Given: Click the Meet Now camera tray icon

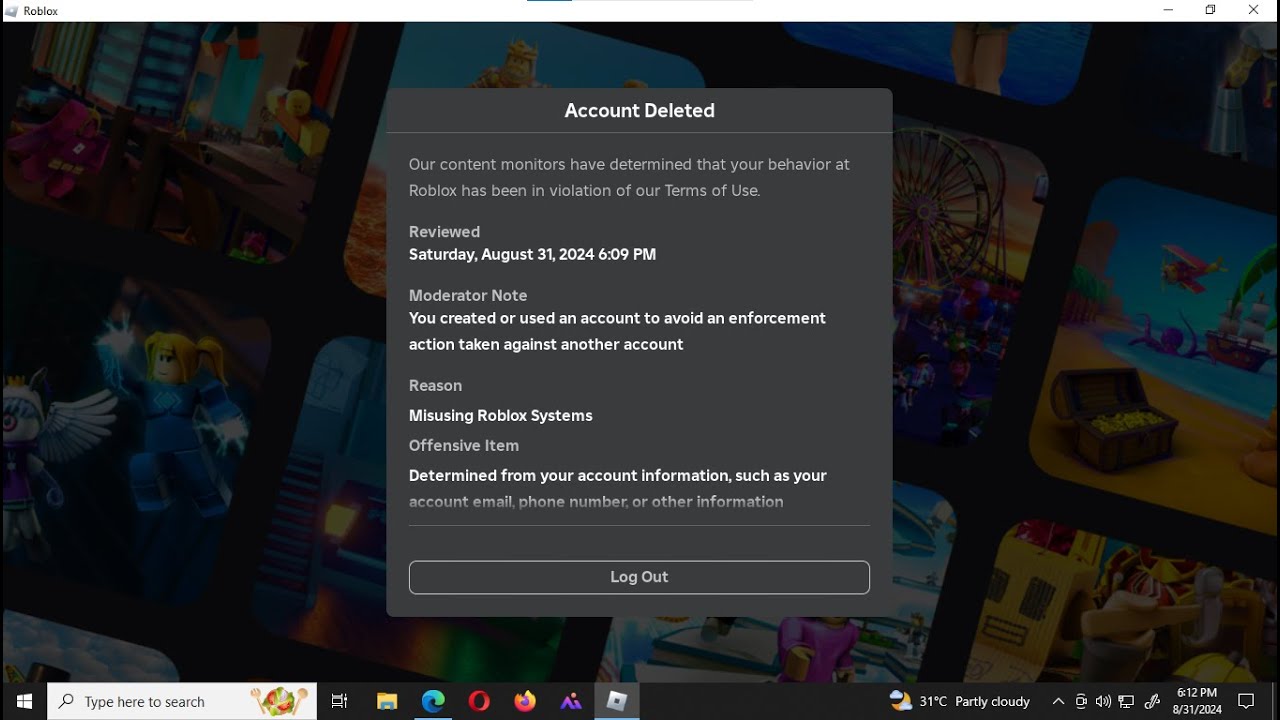Looking at the screenshot, I should 1081,701.
